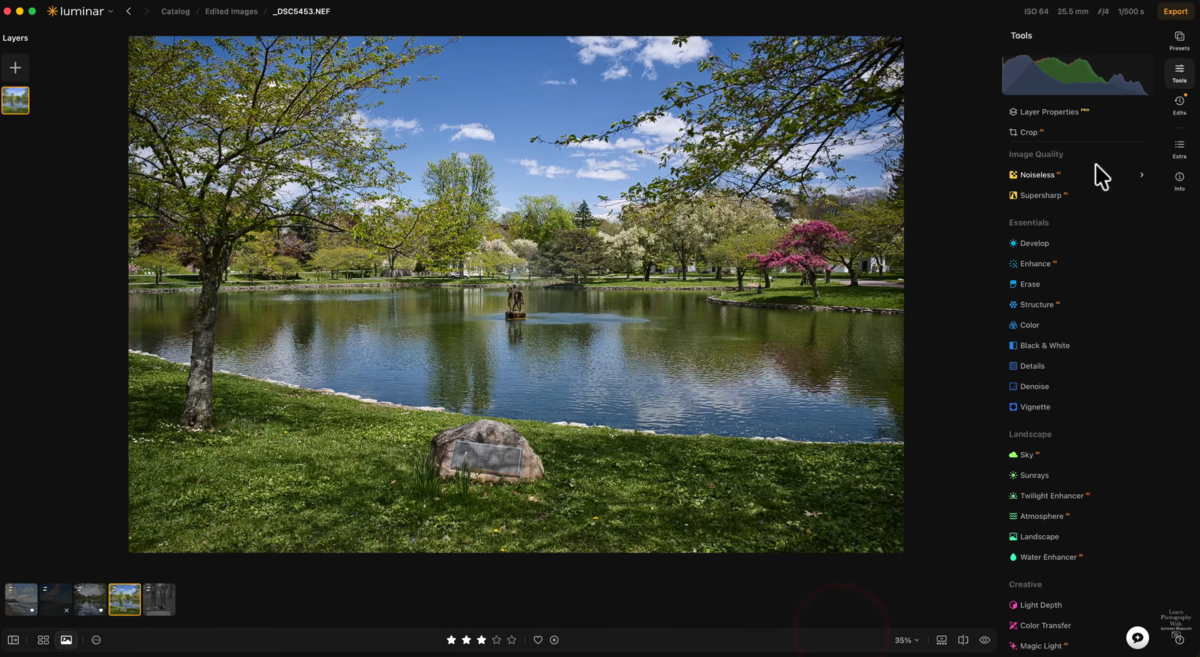Click the image fit view icon beside zoom
This screenshot has width=1200, height=657.
(x=941, y=640)
